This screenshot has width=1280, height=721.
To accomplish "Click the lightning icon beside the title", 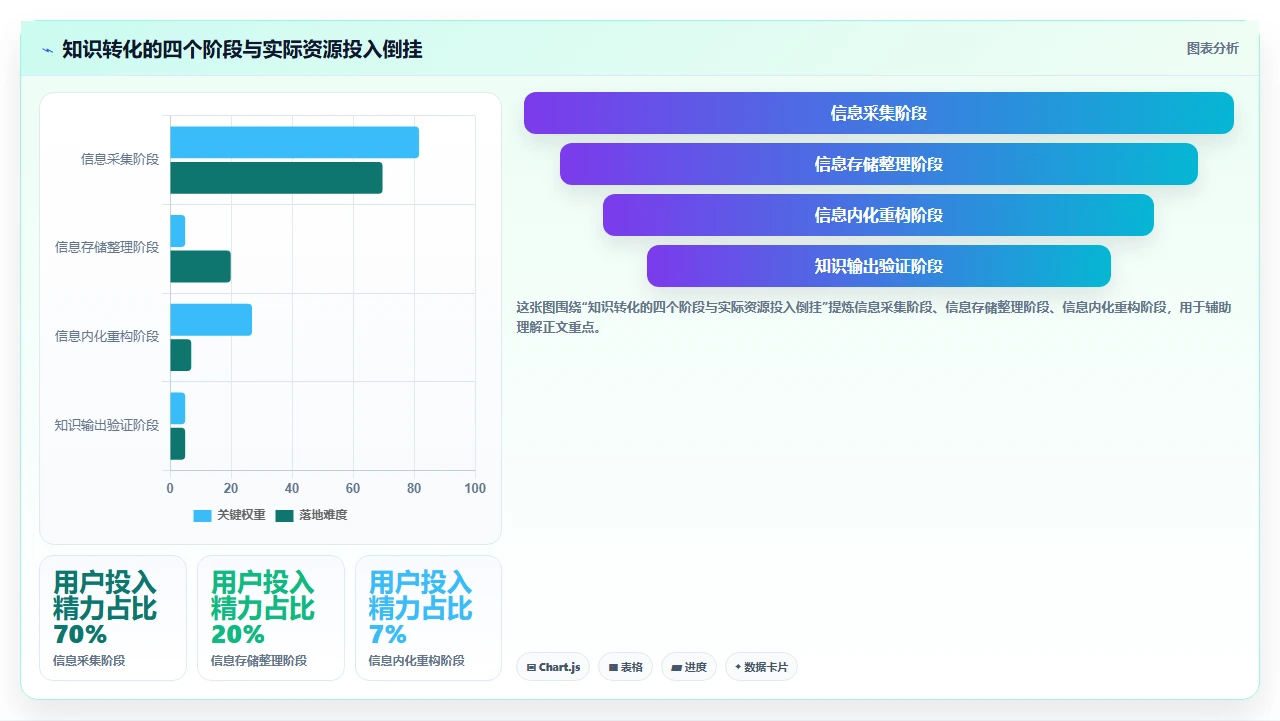I will click(x=47, y=49).
